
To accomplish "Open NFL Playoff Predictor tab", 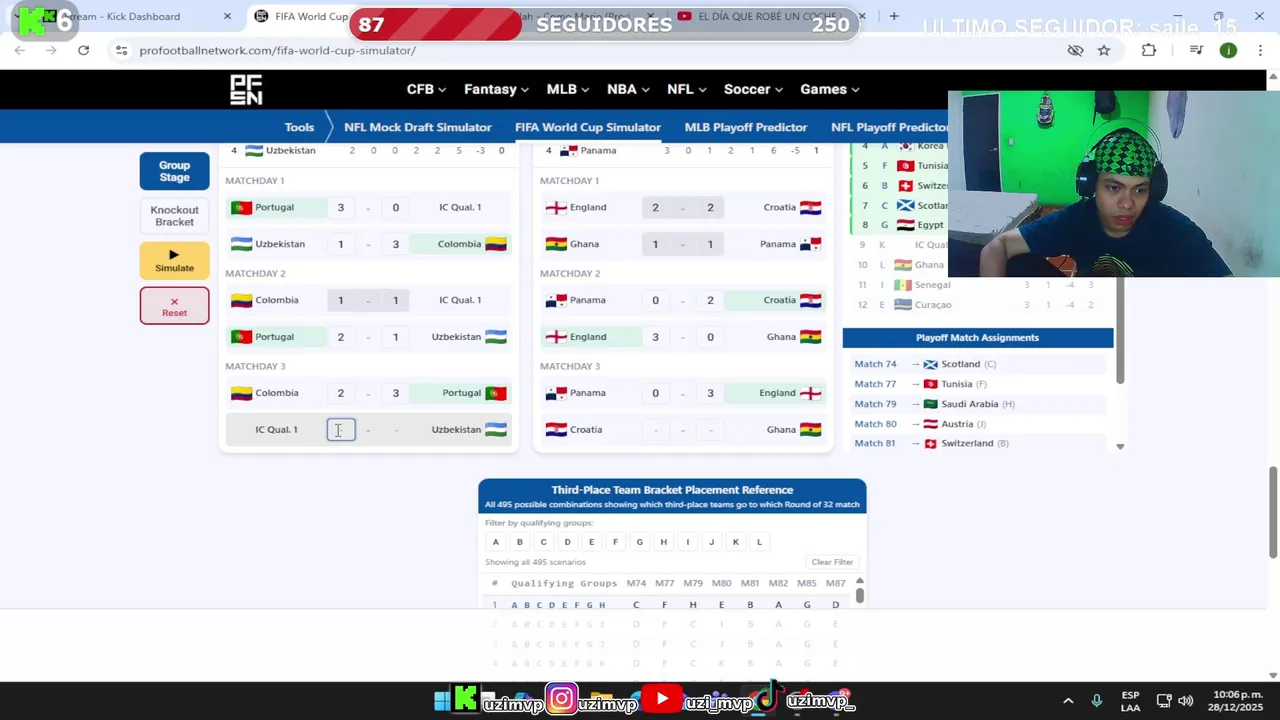I will pos(888,127).
